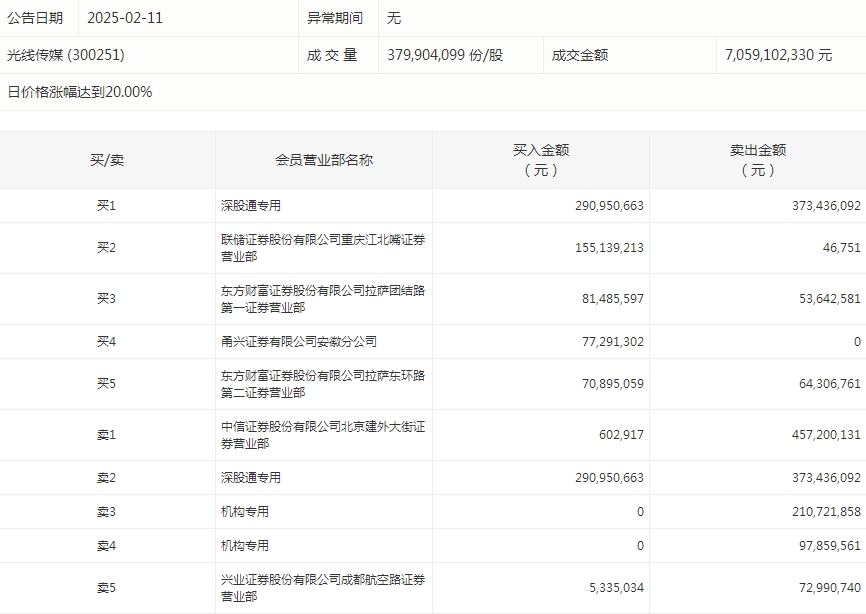Click 甬兴证券有限公司安徽分公司 name
Image resolution: width=866 pixels, height=614 pixels.
(x=299, y=341)
